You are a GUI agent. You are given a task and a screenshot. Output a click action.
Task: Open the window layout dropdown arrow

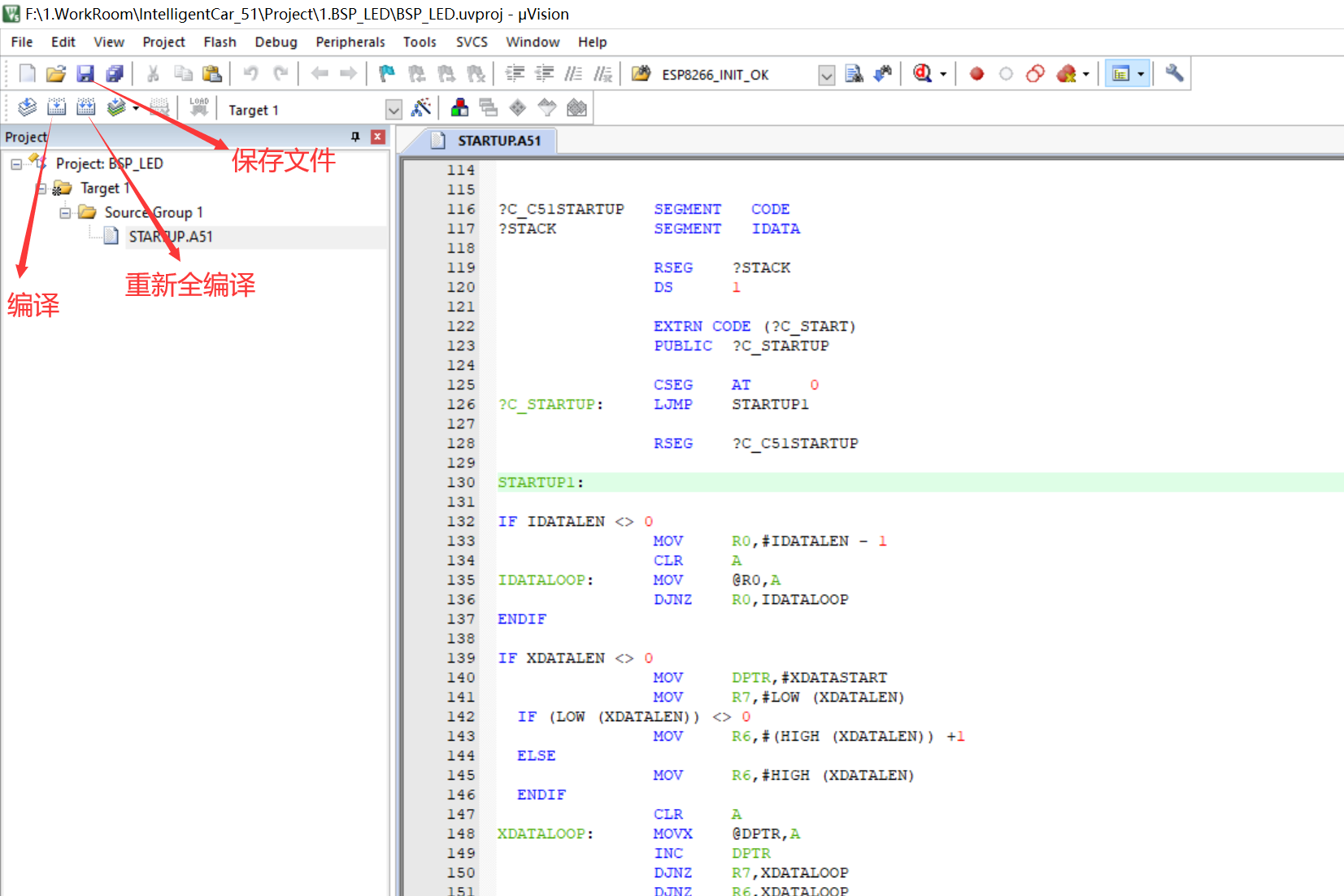(x=1141, y=74)
